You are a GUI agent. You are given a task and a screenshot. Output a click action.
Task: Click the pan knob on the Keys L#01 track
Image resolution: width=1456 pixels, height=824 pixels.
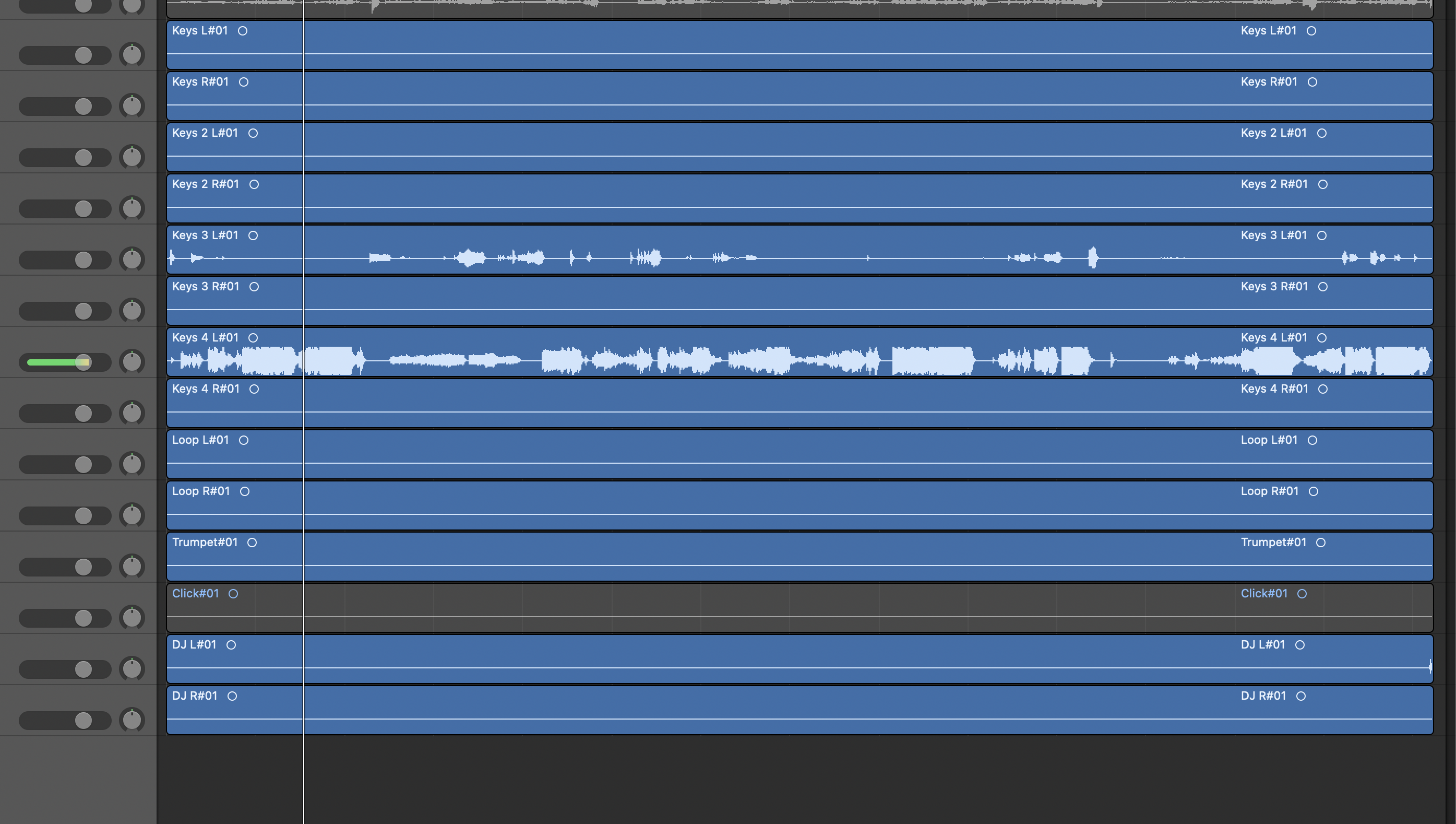[x=132, y=55]
